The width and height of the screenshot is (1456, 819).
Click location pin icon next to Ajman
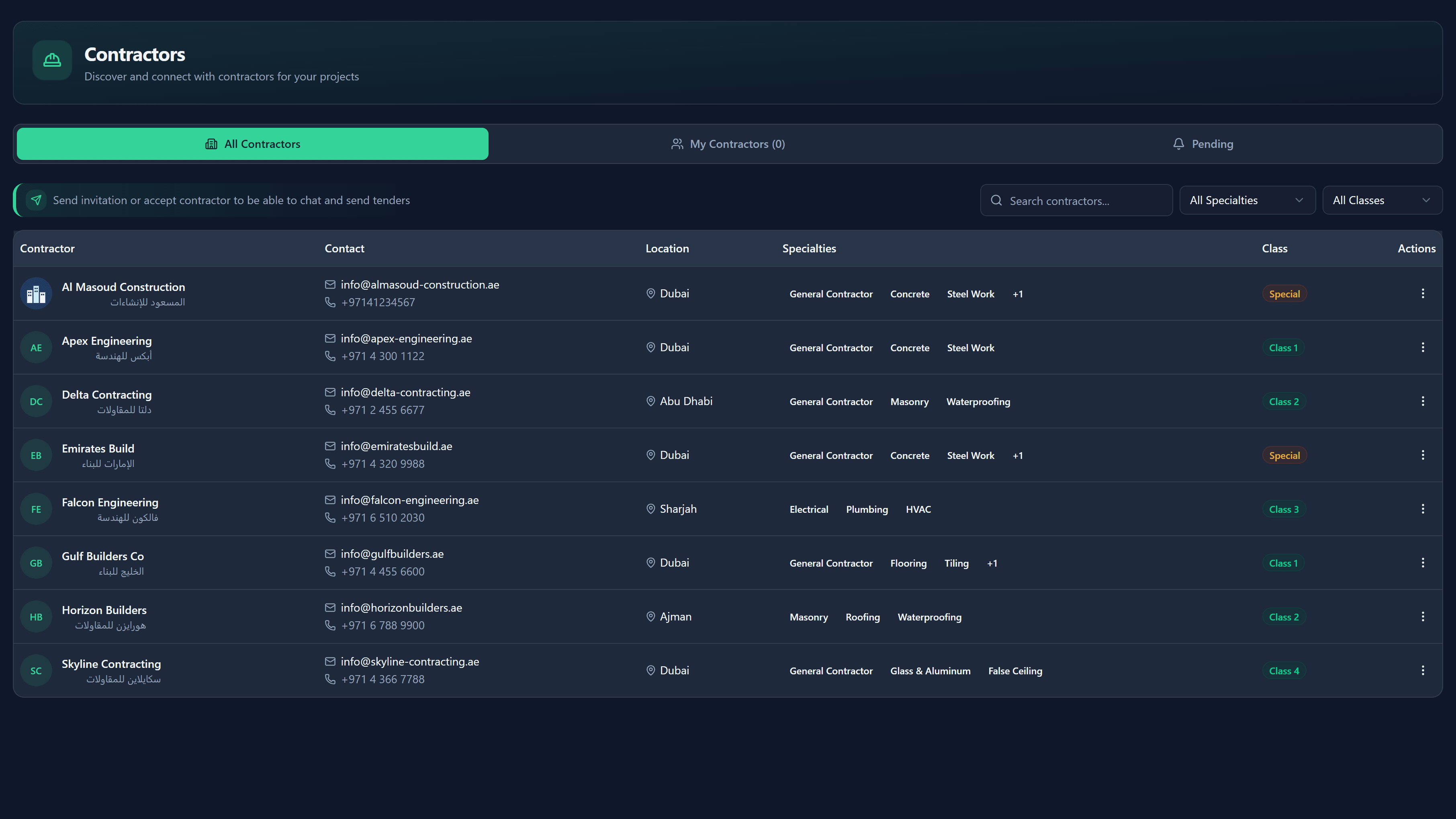click(x=650, y=616)
